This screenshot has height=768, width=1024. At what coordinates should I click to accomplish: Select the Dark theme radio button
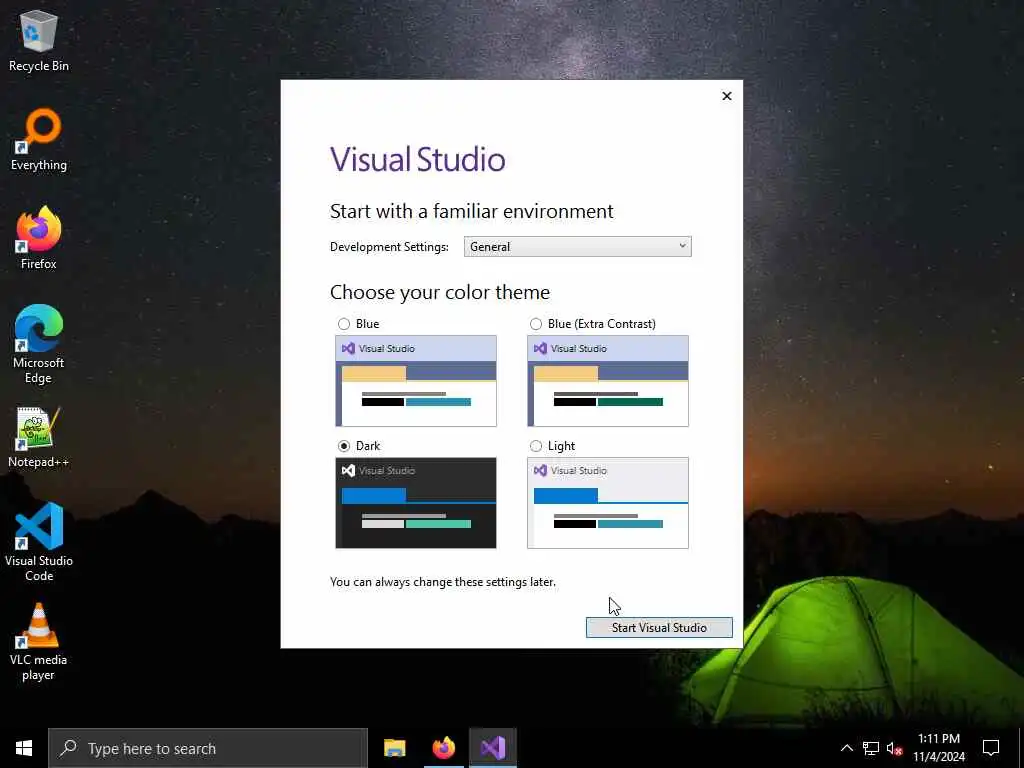(x=344, y=446)
